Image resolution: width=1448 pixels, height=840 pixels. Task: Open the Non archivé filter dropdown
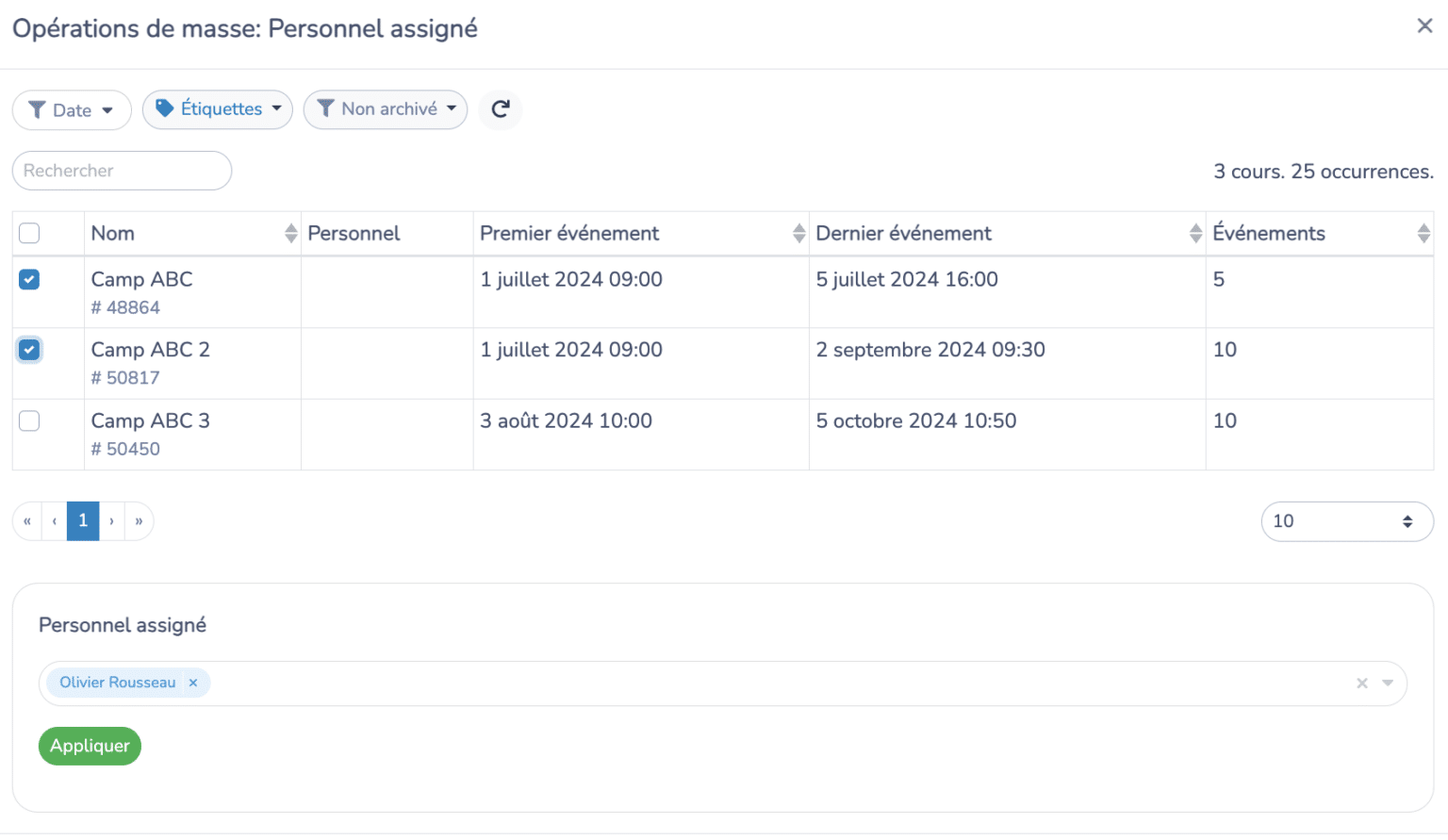(386, 109)
